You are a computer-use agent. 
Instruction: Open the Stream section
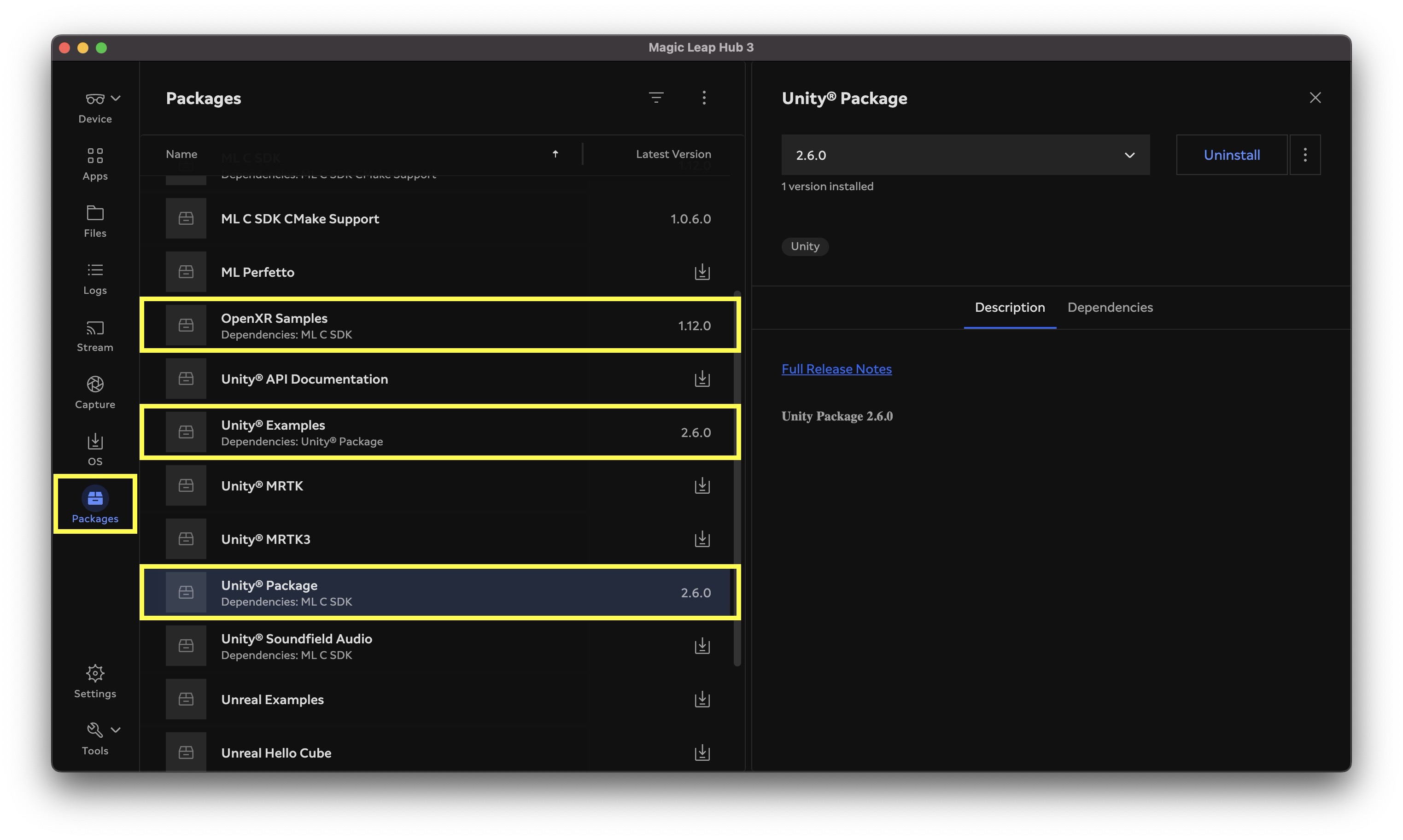coord(95,336)
